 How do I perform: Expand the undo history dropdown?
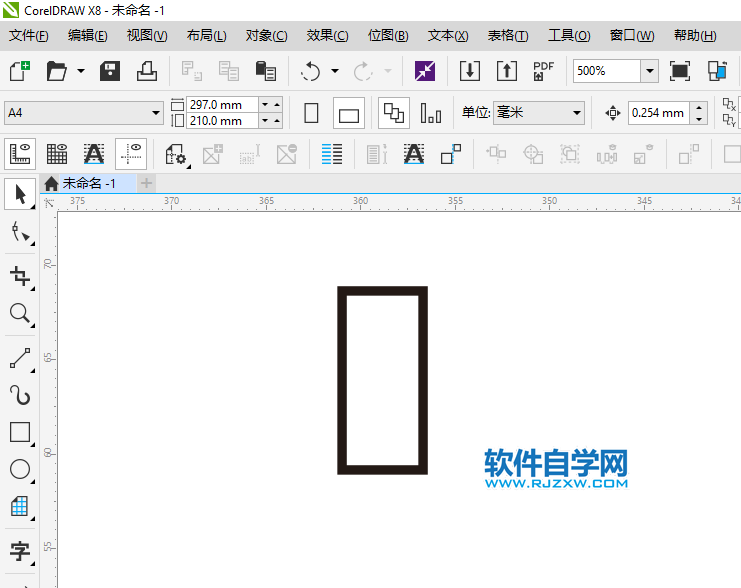[x=335, y=71]
